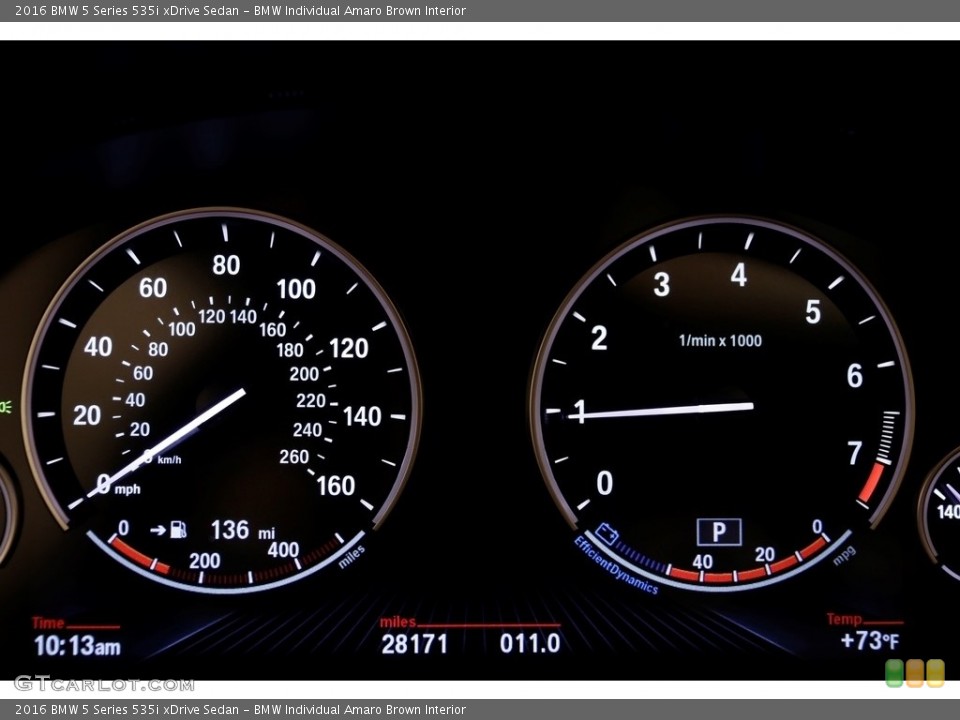960x720 pixels.
Task: Click the 400 mark on fuel range scale
Action: (x=283, y=550)
